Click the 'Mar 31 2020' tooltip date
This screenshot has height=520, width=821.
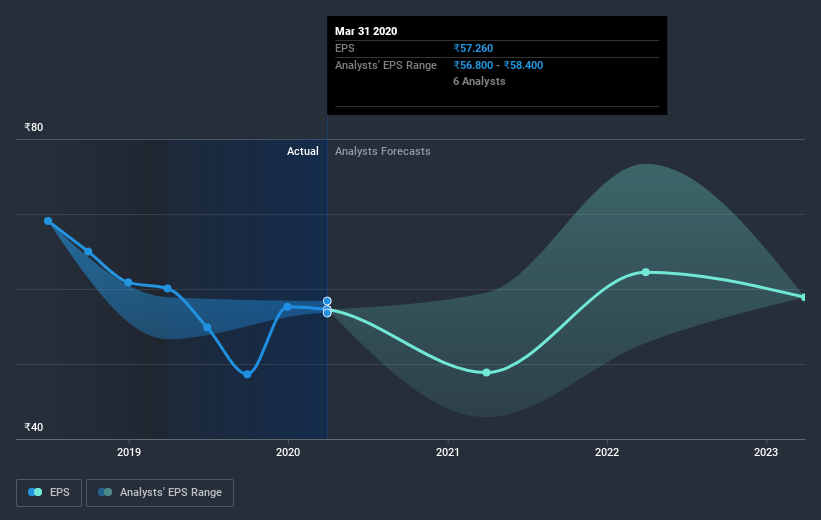click(x=366, y=31)
